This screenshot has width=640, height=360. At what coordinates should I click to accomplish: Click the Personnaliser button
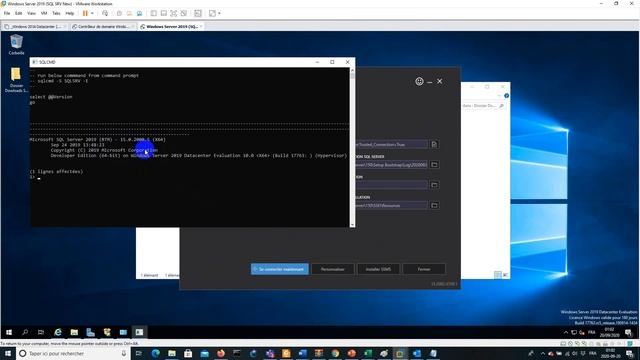point(333,269)
